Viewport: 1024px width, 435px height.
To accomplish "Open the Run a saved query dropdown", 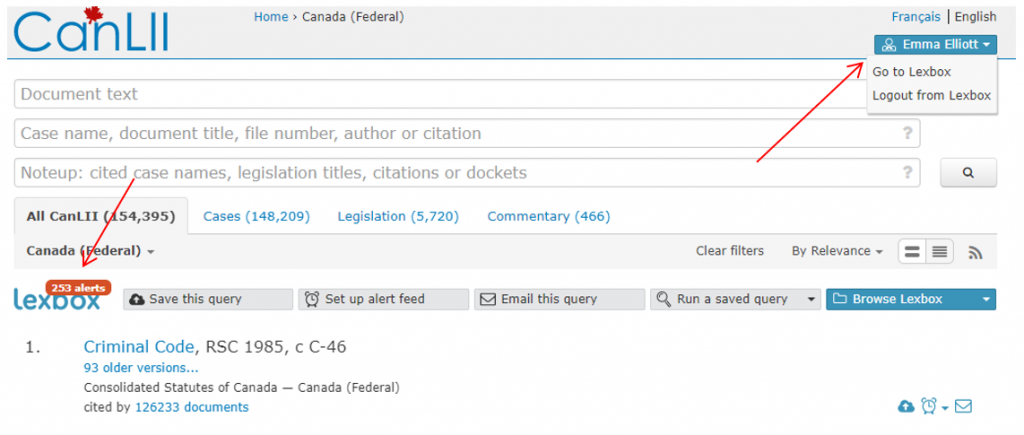I will pos(735,299).
